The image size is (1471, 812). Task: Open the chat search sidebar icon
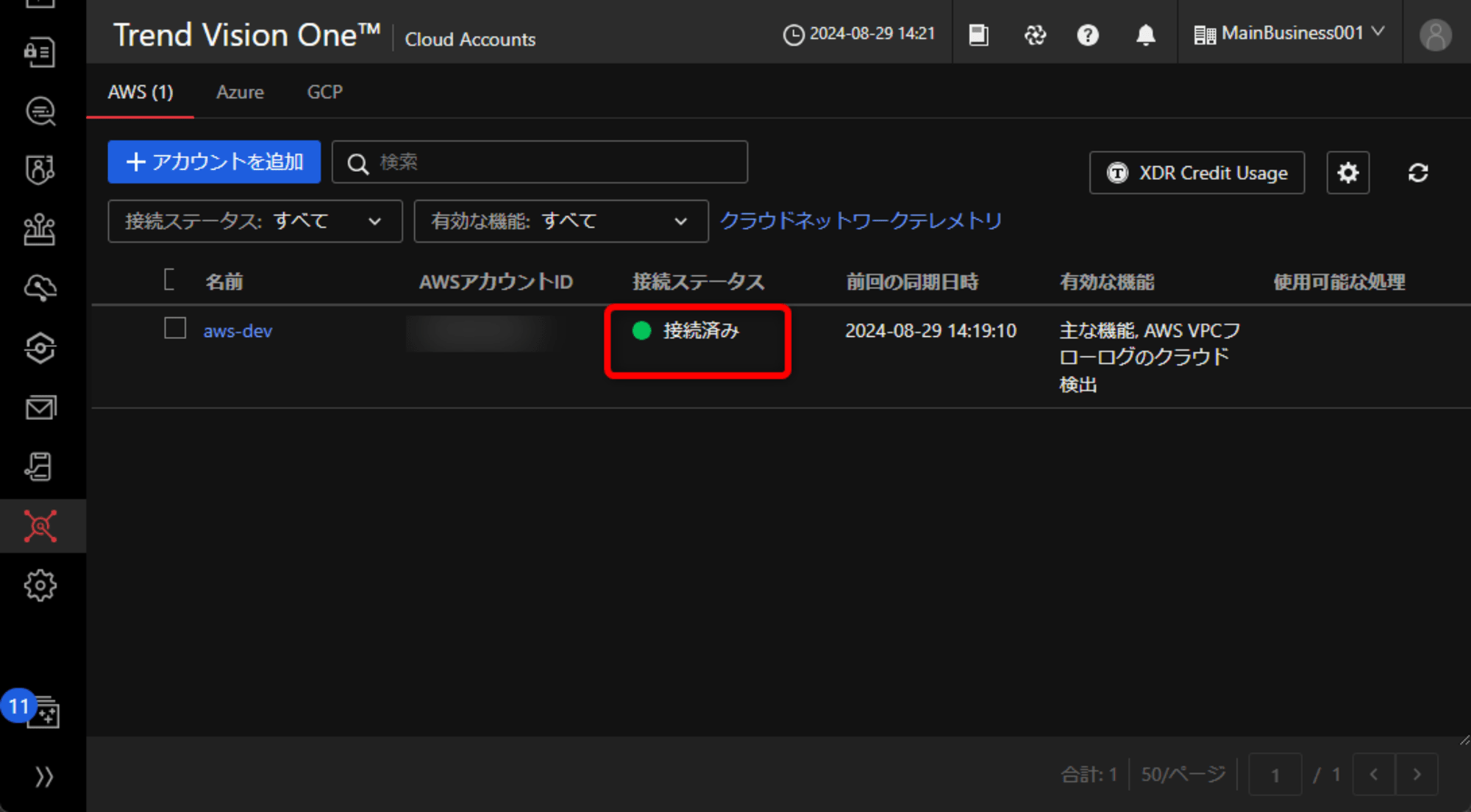coord(40,112)
